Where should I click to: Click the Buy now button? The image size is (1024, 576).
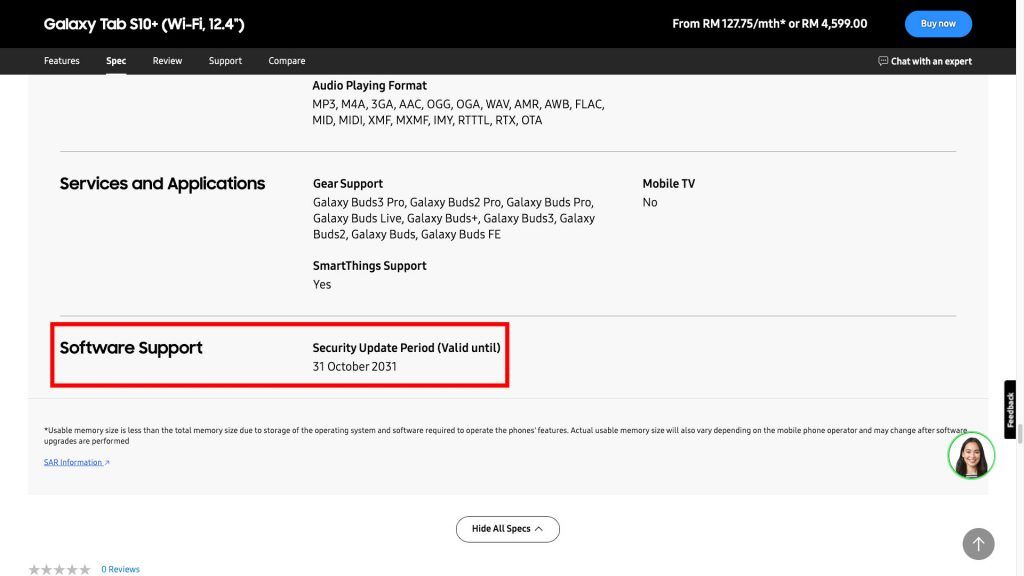tap(938, 24)
